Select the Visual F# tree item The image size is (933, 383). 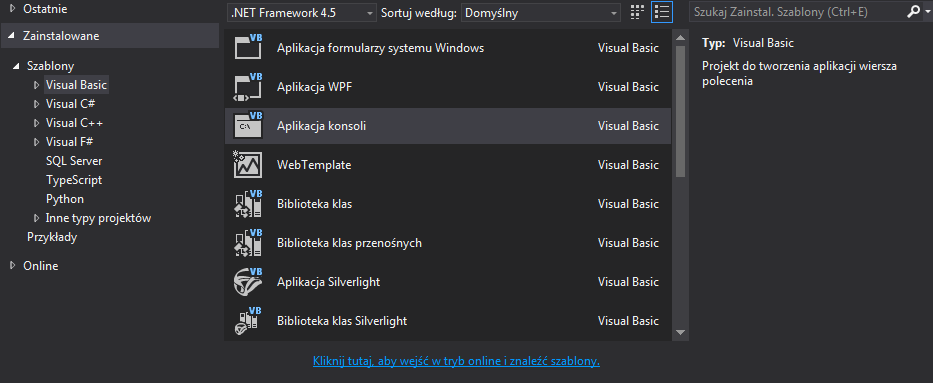coord(70,142)
